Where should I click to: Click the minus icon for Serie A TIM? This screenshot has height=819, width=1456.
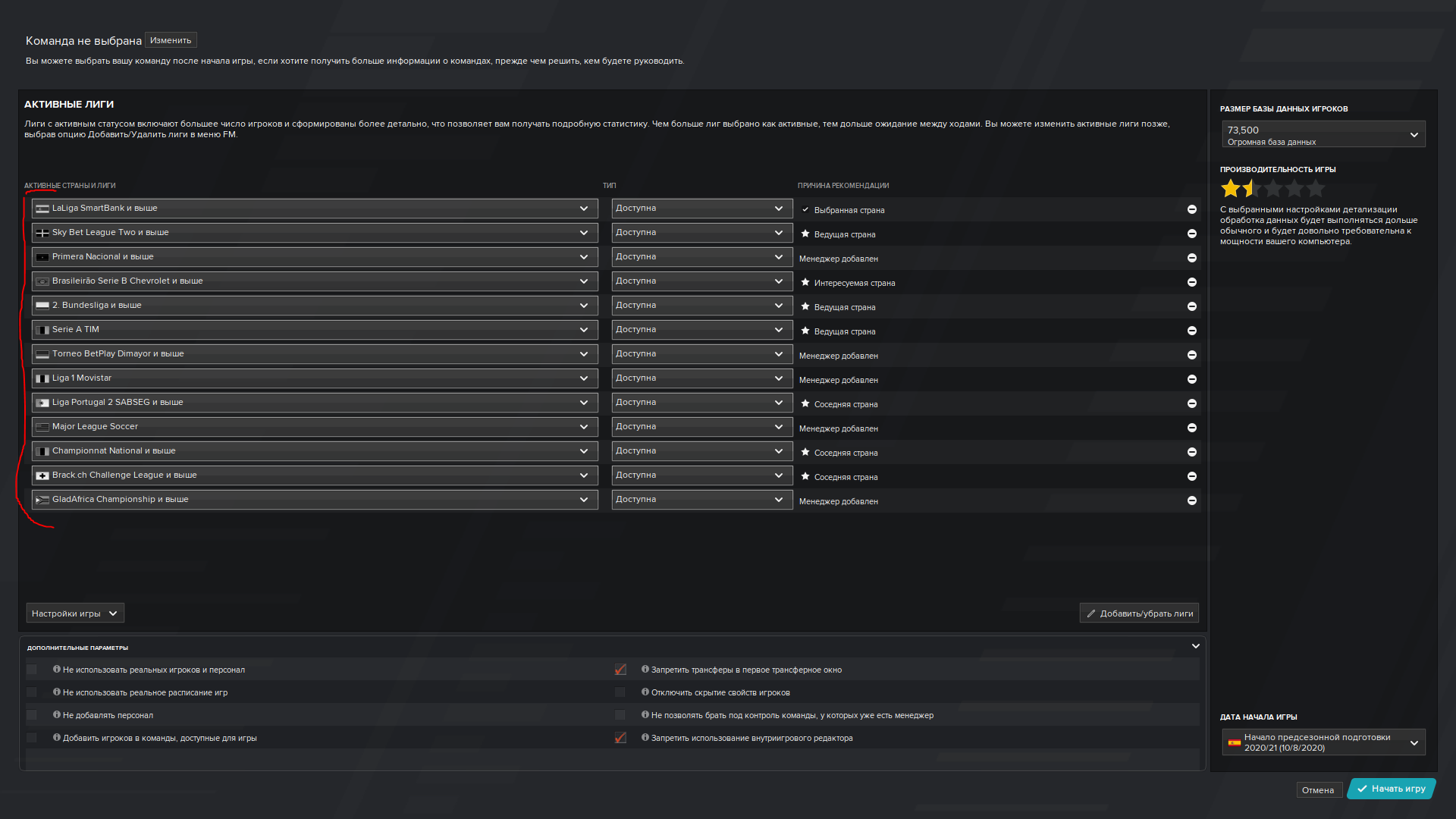[1191, 331]
